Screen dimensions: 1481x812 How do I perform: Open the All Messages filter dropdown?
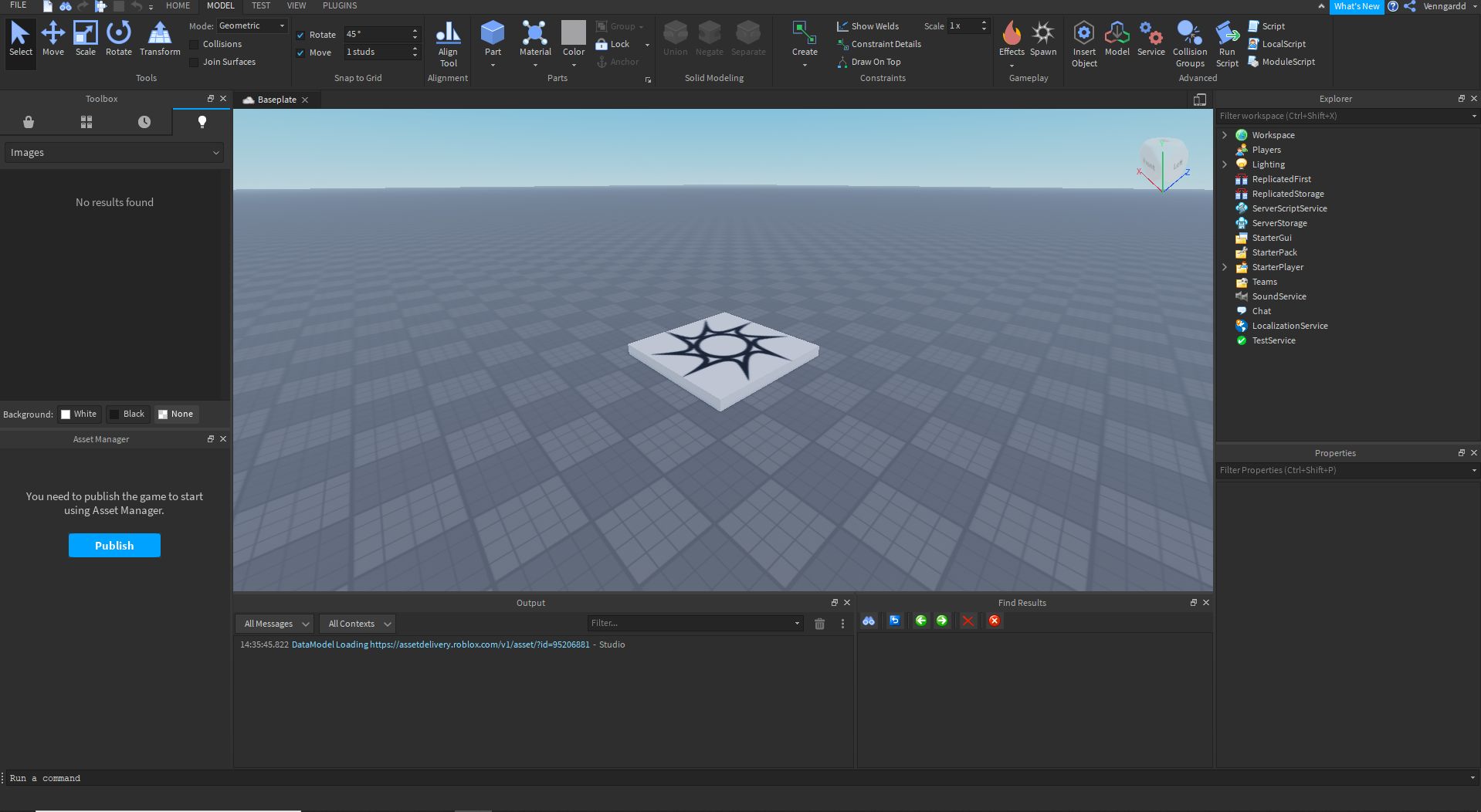[273, 623]
